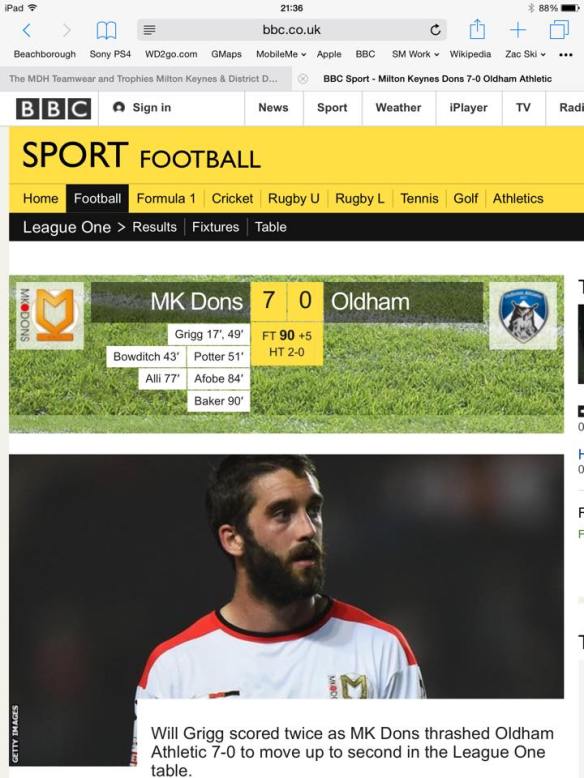Select the Formula 1 sport tab
The width and height of the screenshot is (584, 778).
coord(166,198)
